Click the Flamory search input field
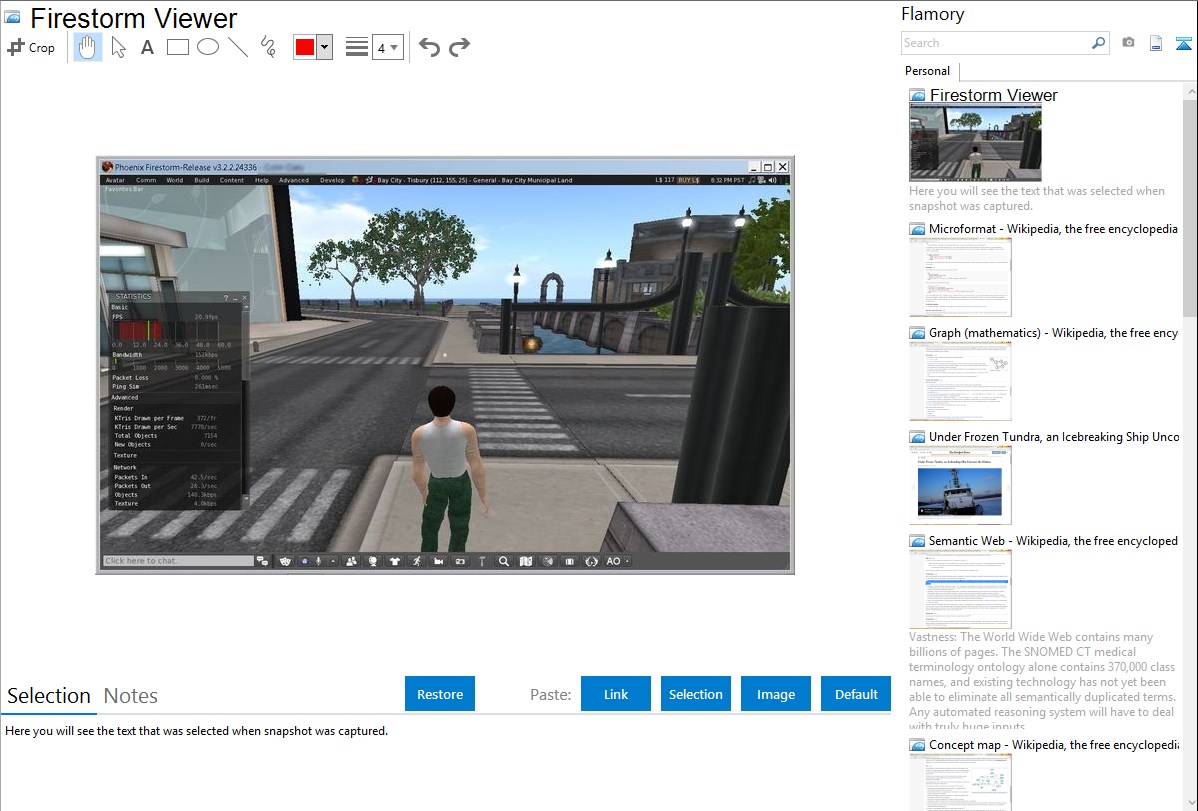This screenshot has width=1198, height=811. [x=995, y=43]
